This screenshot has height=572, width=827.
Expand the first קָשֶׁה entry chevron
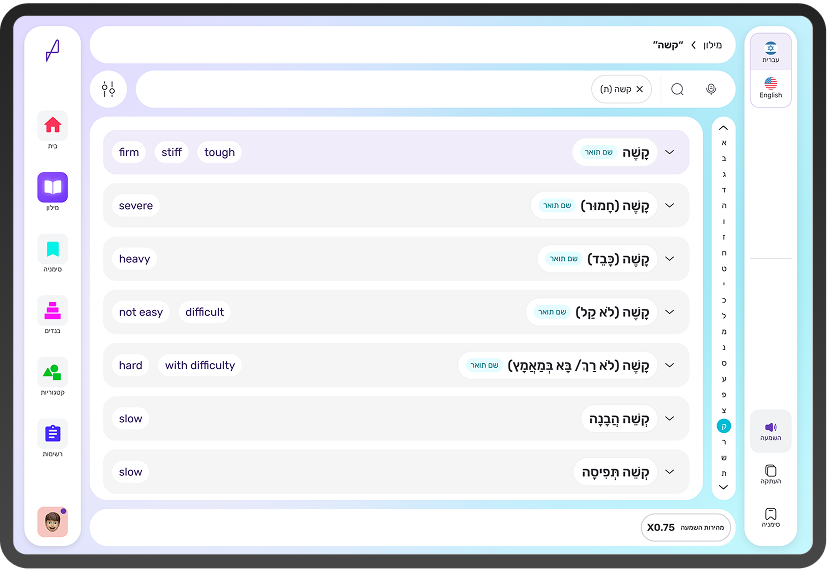670,152
